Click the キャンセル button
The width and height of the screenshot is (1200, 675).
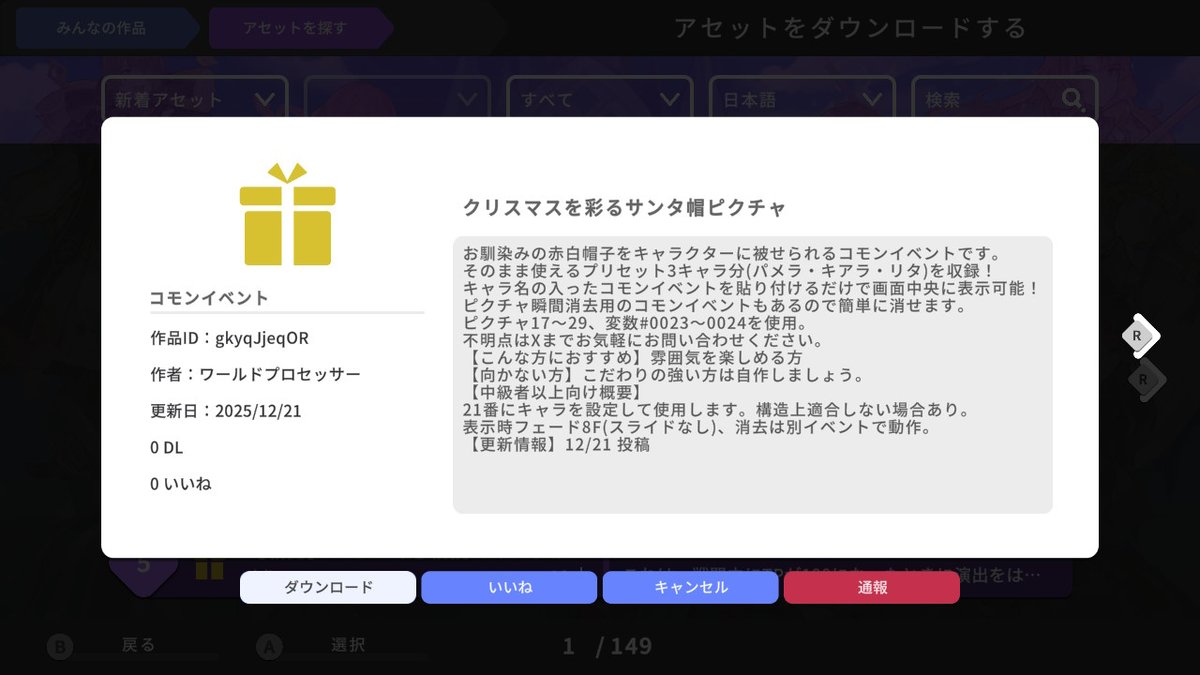(x=690, y=587)
